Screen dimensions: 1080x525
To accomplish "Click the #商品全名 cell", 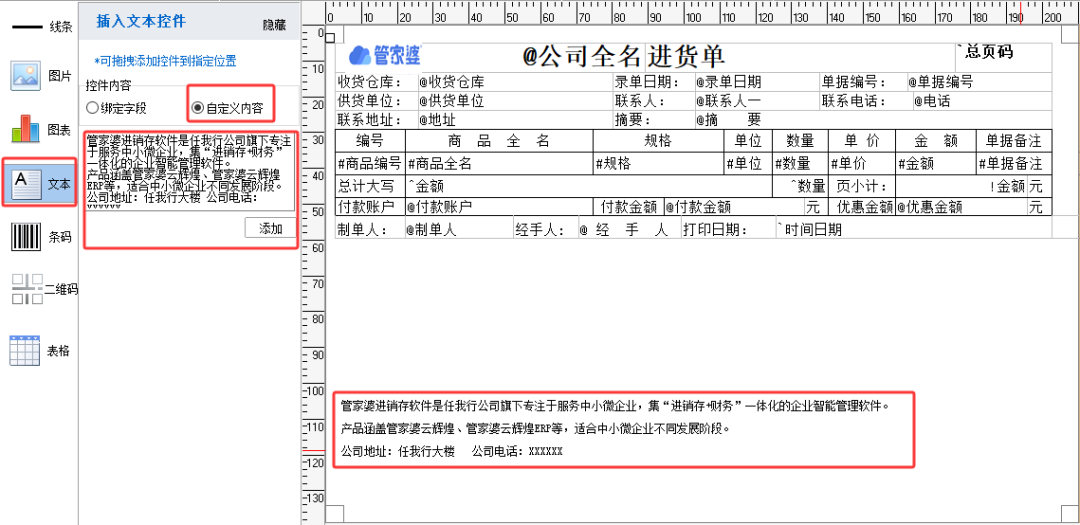I will tap(499, 163).
